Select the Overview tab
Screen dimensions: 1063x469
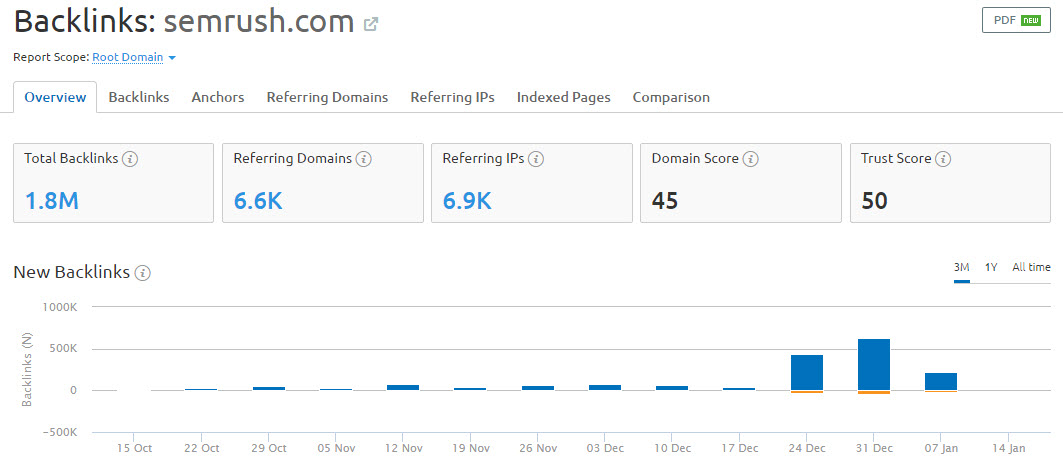click(x=55, y=98)
